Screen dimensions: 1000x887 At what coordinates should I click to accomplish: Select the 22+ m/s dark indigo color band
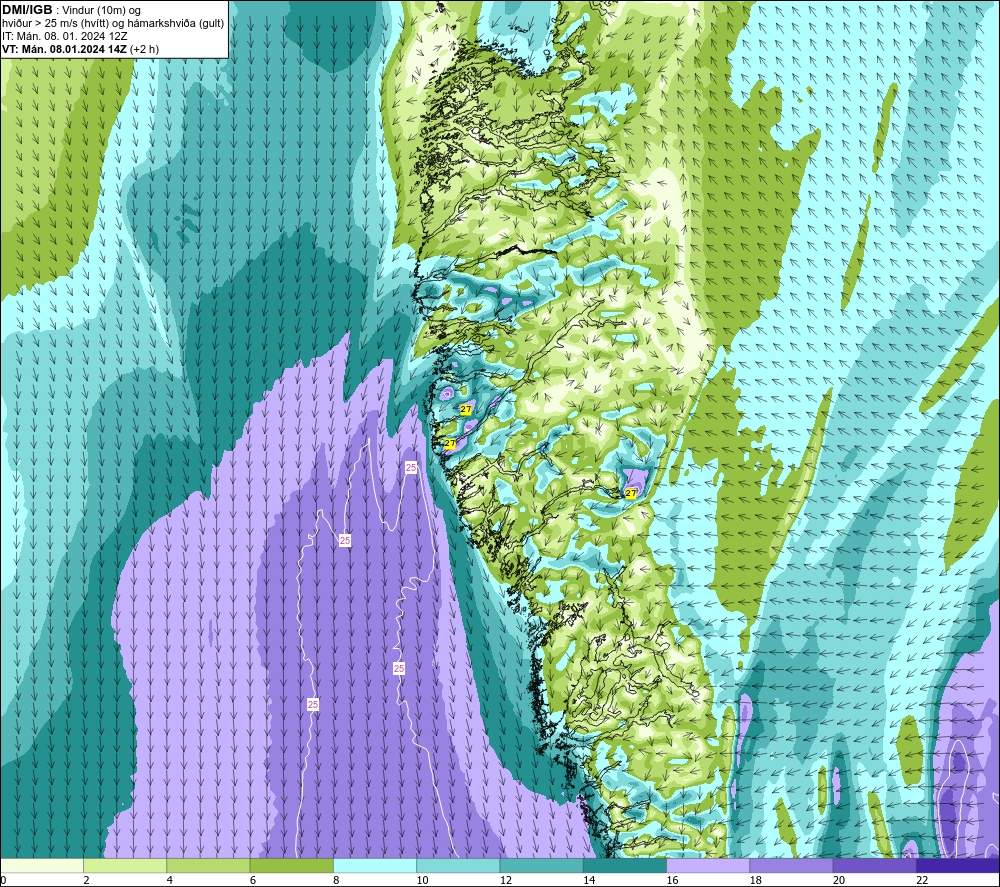(958, 865)
